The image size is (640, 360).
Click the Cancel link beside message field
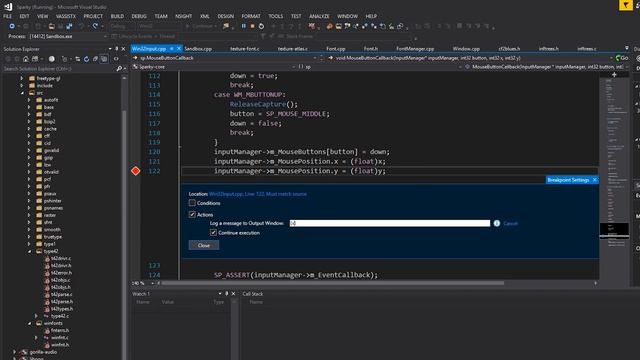point(510,224)
